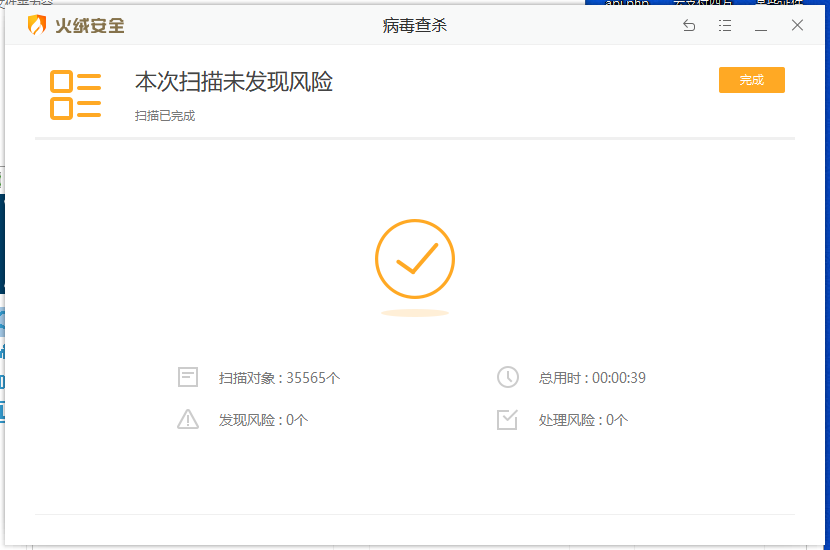830x550 pixels.
Task: Click the 处理风险 : 0个 label
Action: tap(583, 420)
